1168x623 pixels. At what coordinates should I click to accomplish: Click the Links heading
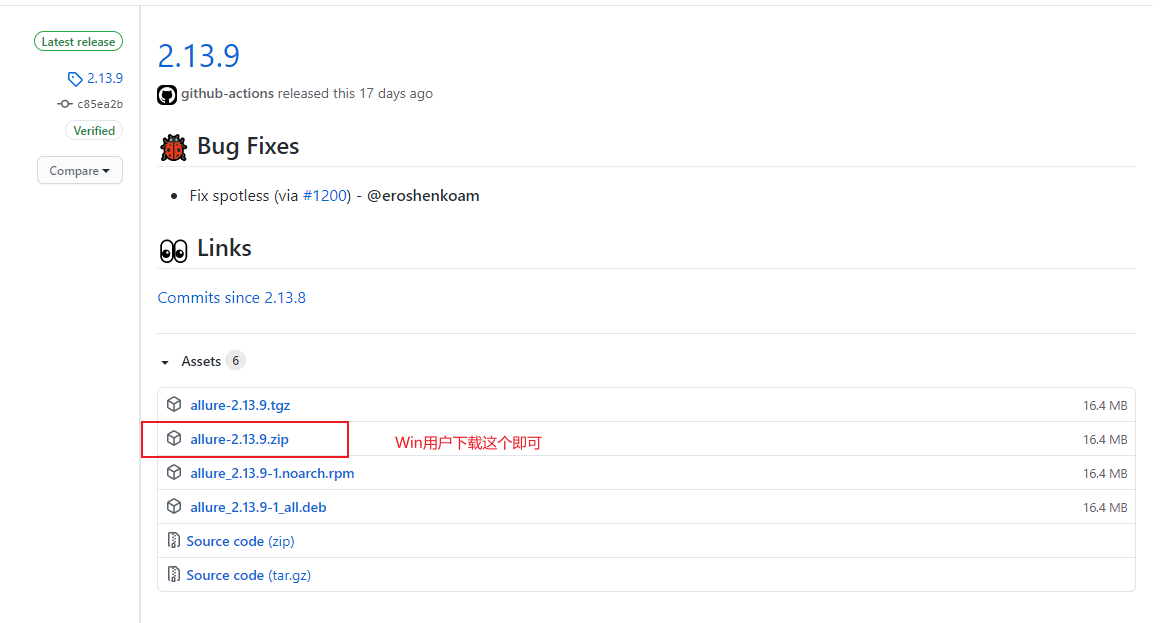coord(224,248)
